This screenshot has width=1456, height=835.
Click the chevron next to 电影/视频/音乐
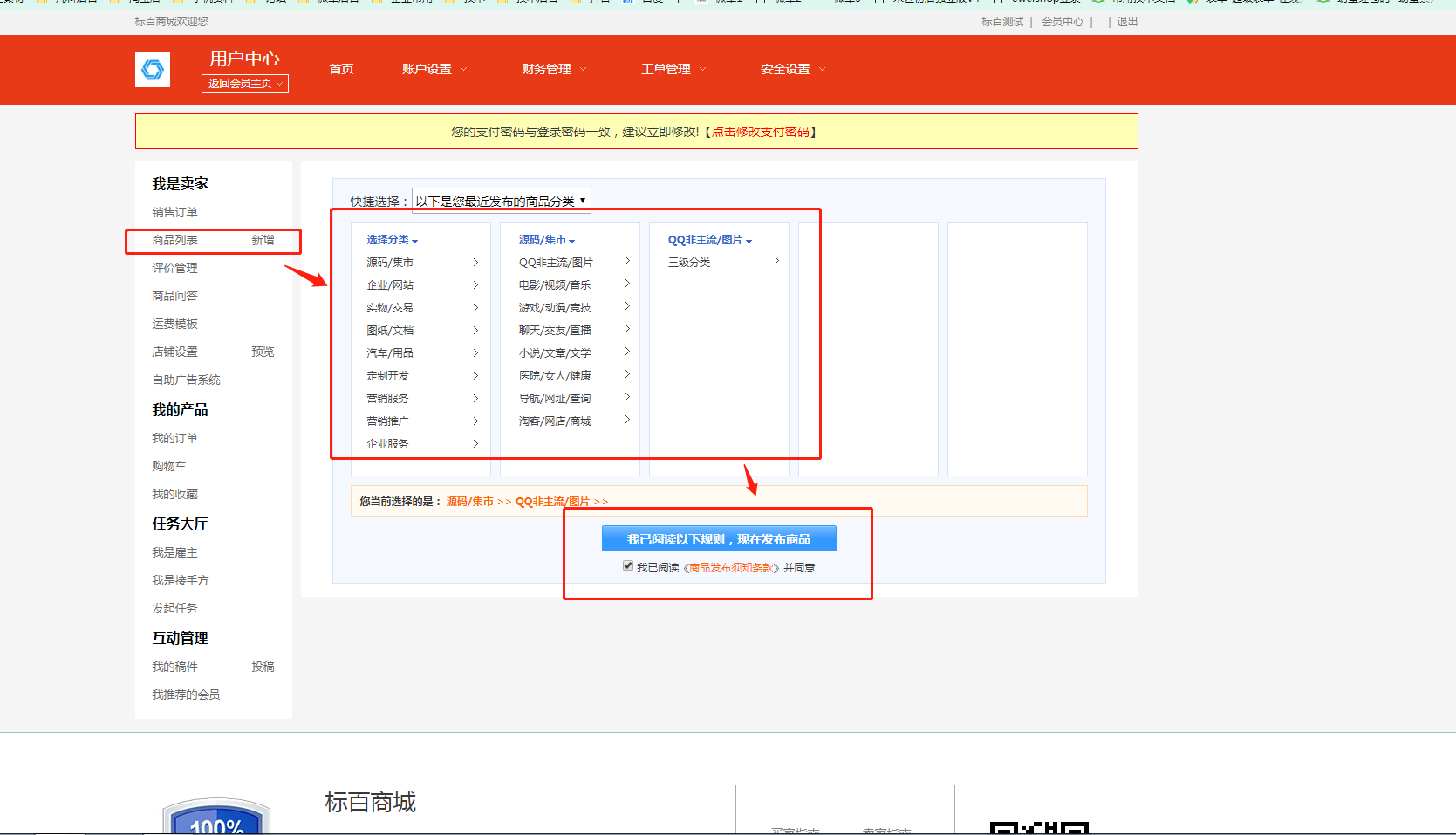point(627,284)
